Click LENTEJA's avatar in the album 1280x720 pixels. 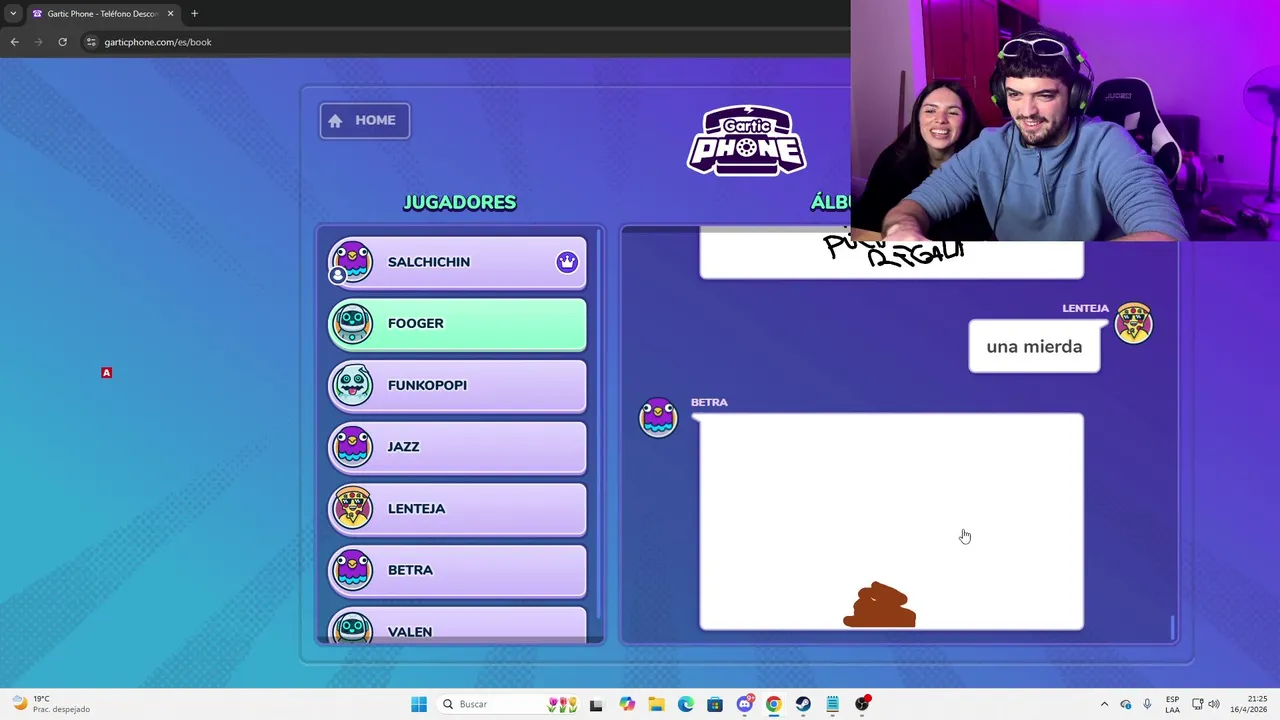[1134, 323]
